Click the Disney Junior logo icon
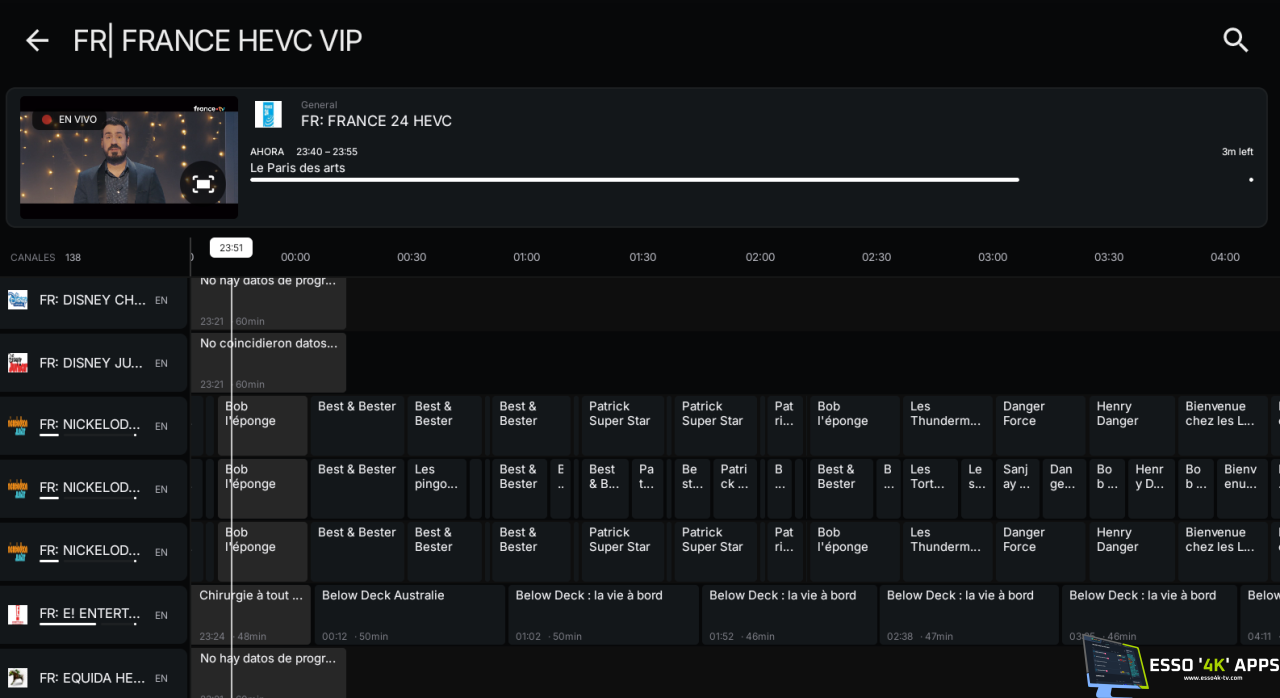The width and height of the screenshot is (1280, 698). tap(18, 363)
